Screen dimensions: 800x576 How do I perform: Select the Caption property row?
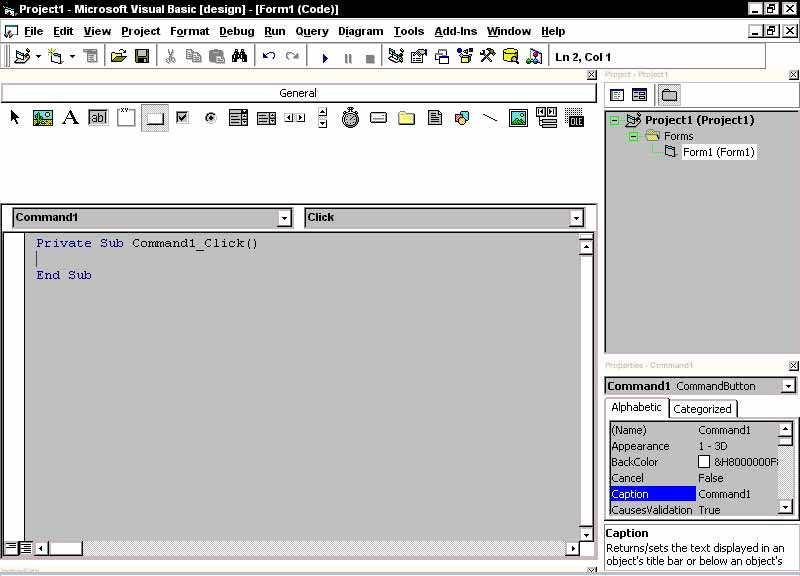coord(652,494)
